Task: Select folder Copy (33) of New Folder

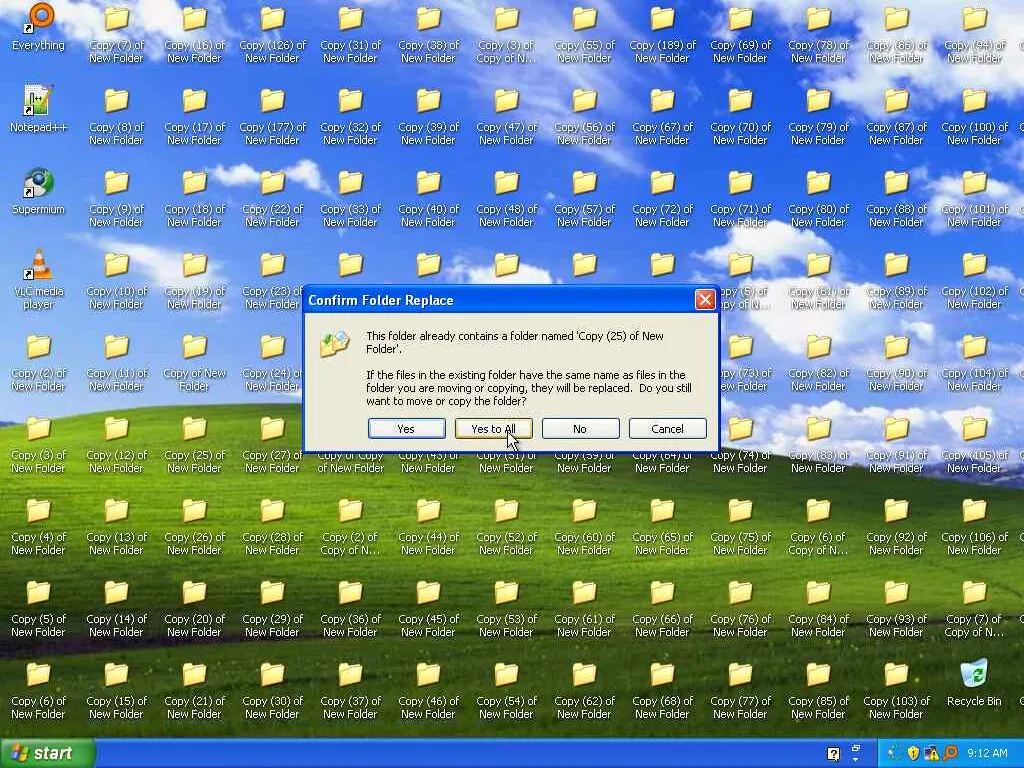Action: coord(350,200)
